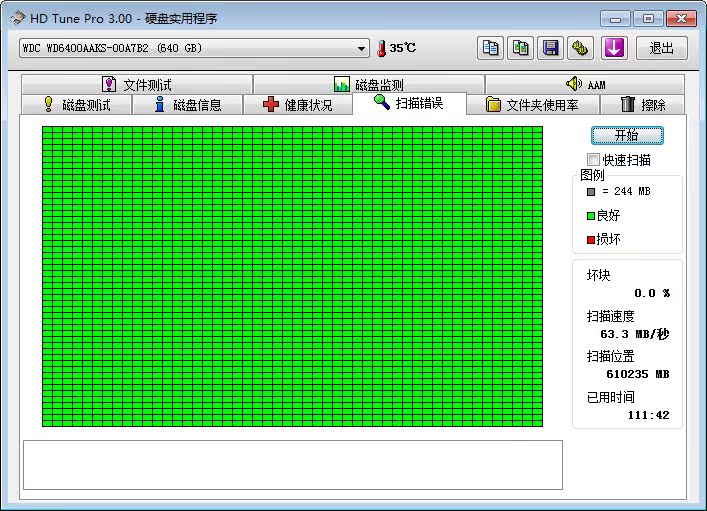Click the green scan block grid
This screenshot has width=707, height=511.
[x=292, y=276]
